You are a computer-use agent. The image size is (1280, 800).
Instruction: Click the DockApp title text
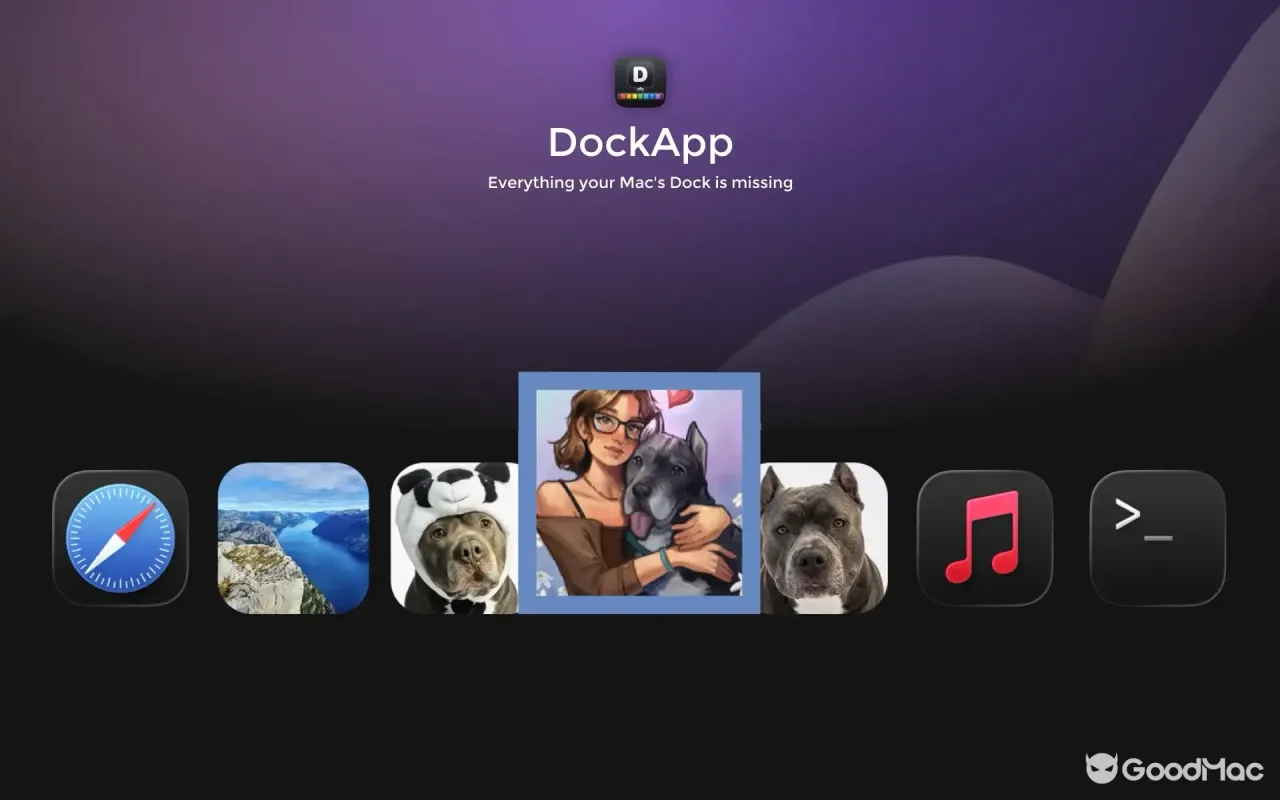pyautogui.click(x=640, y=143)
